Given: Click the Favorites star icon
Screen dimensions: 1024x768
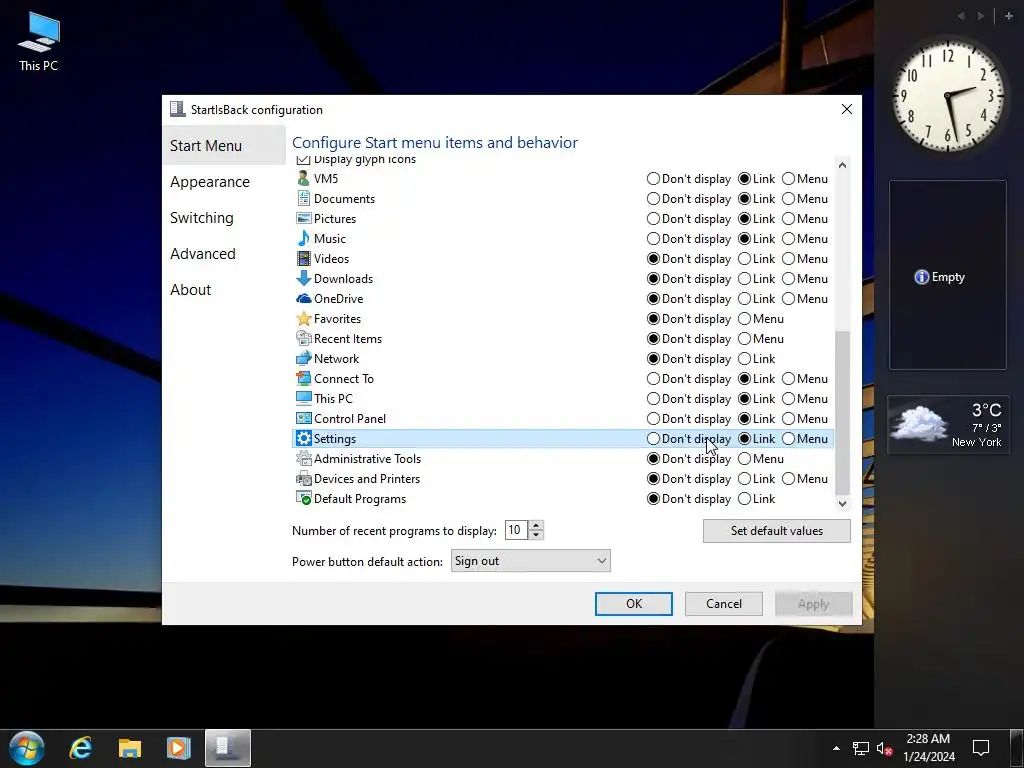Looking at the screenshot, I should [303, 319].
